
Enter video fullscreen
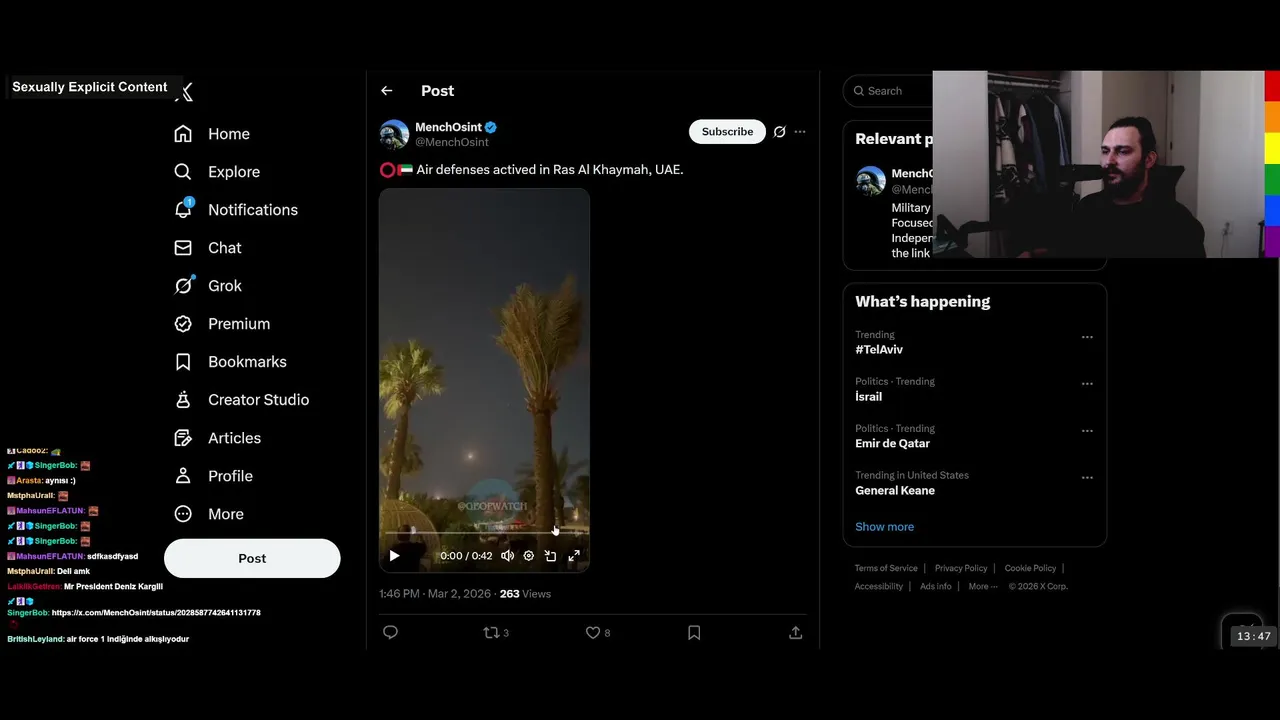click(x=574, y=556)
